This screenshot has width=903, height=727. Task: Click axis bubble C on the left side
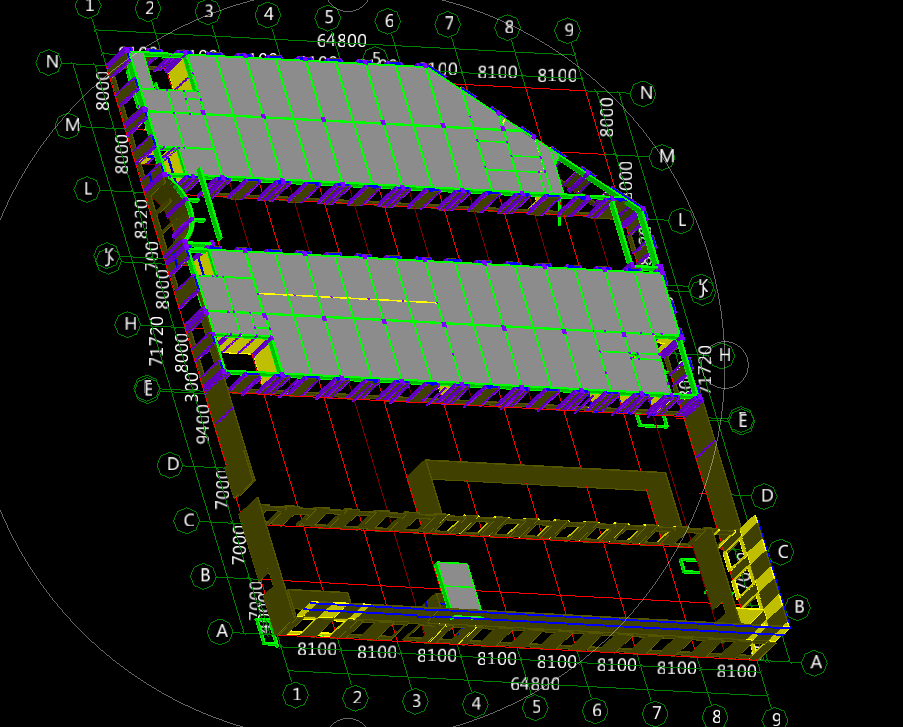click(x=188, y=521)
